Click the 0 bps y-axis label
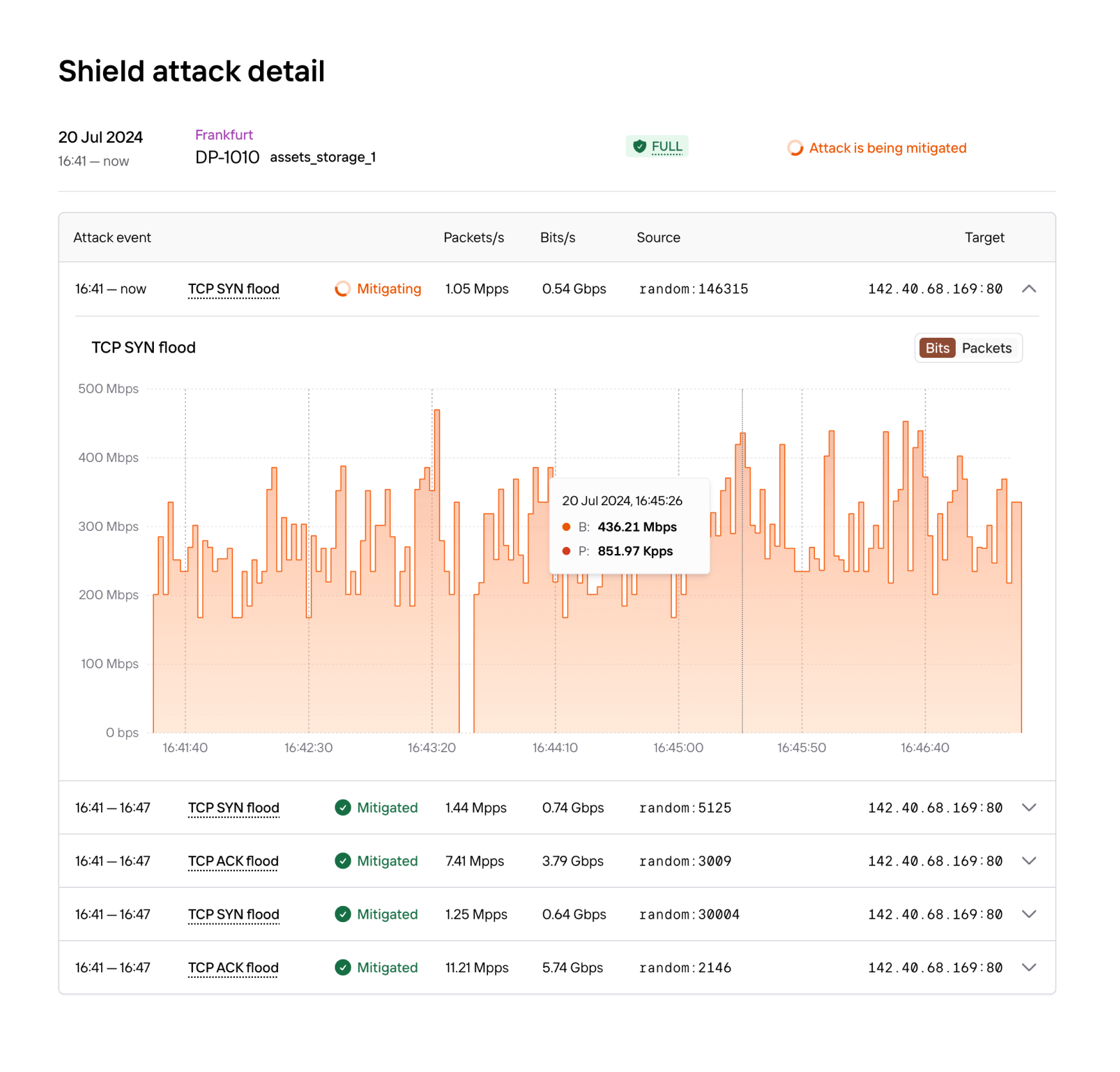Viewport: 1120px width, 1072px height. click(x=122, y=732)
